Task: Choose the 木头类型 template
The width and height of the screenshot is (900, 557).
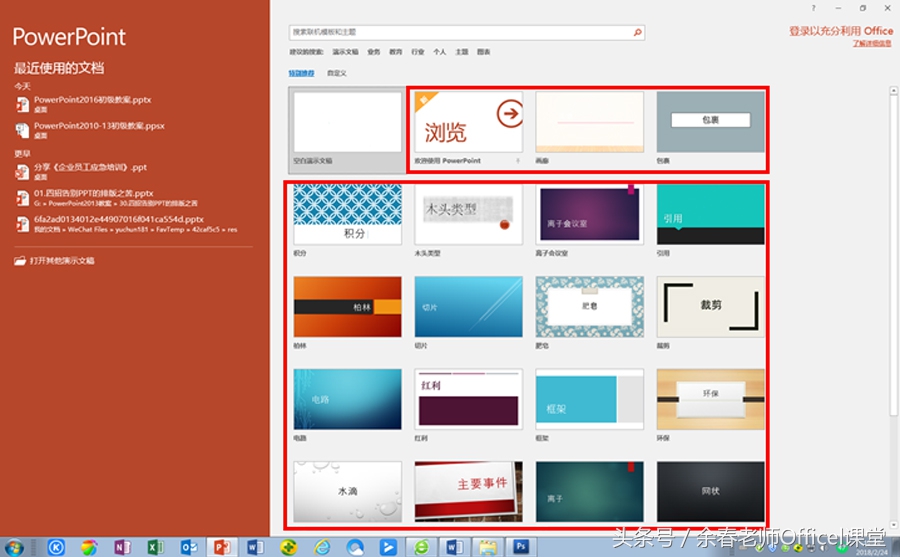Action: 468,214
